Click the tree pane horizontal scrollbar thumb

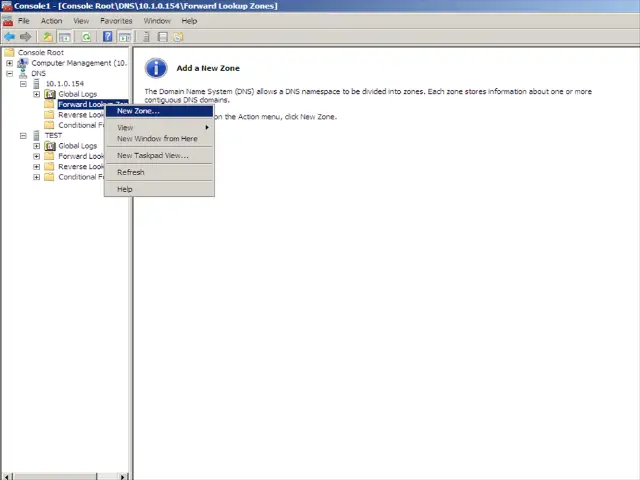pyautogui.click(x=56, y=476)
